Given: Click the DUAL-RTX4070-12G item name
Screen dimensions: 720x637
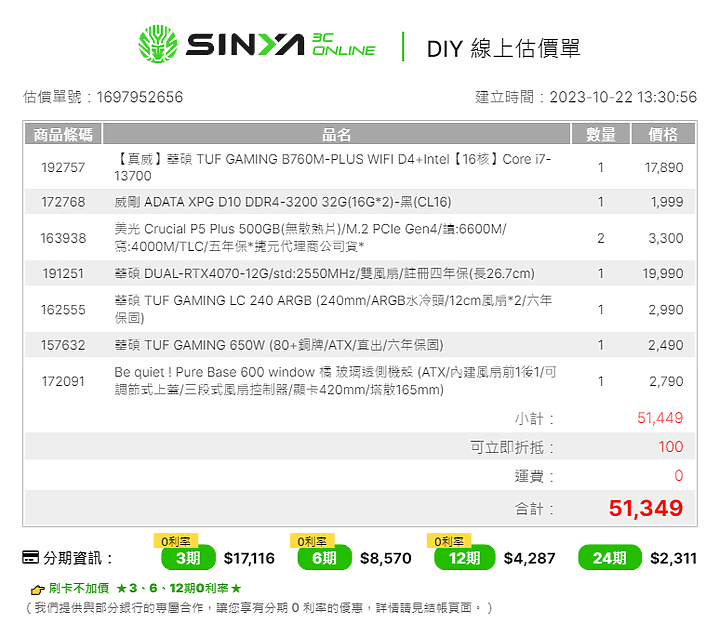Looking at the screenshot, I should point(324,273).
